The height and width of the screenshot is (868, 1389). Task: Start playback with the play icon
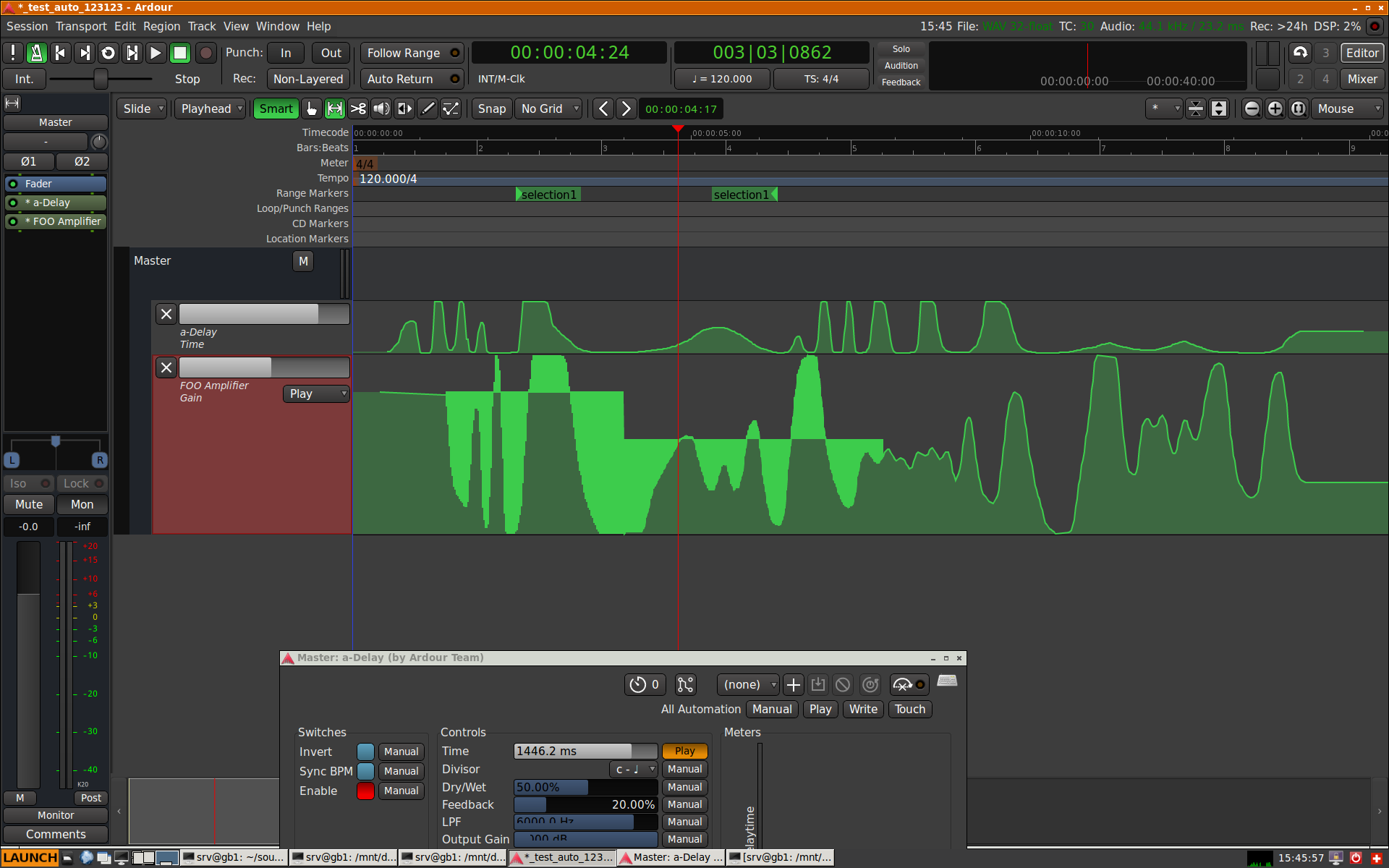click(x=156, y=53)
